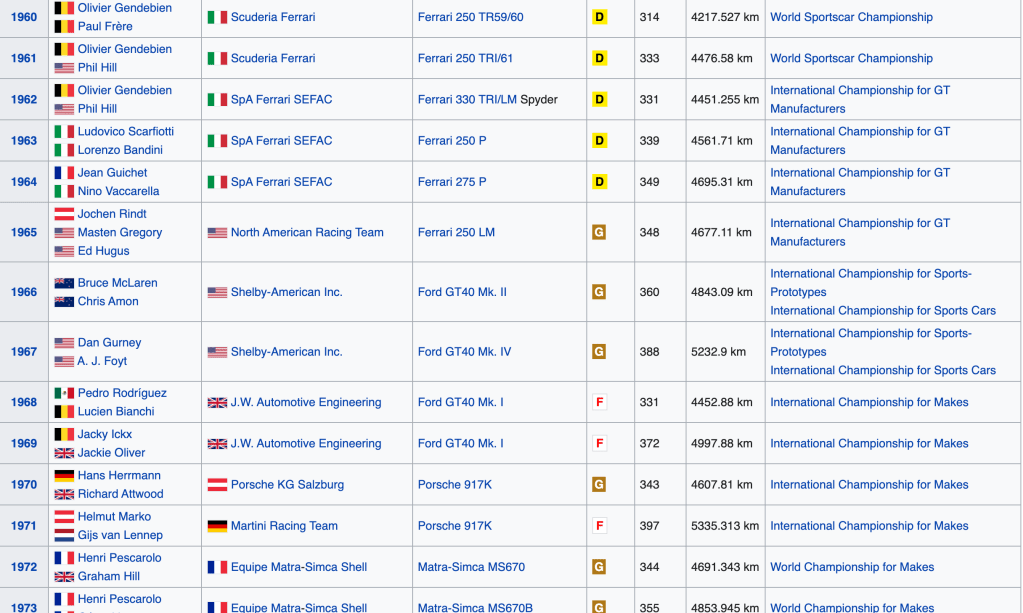Click the Firestone 'F' tyre icon in the 1968 row
The width and height of the screenshot is (1023, 613).
(x=599, y=402)
